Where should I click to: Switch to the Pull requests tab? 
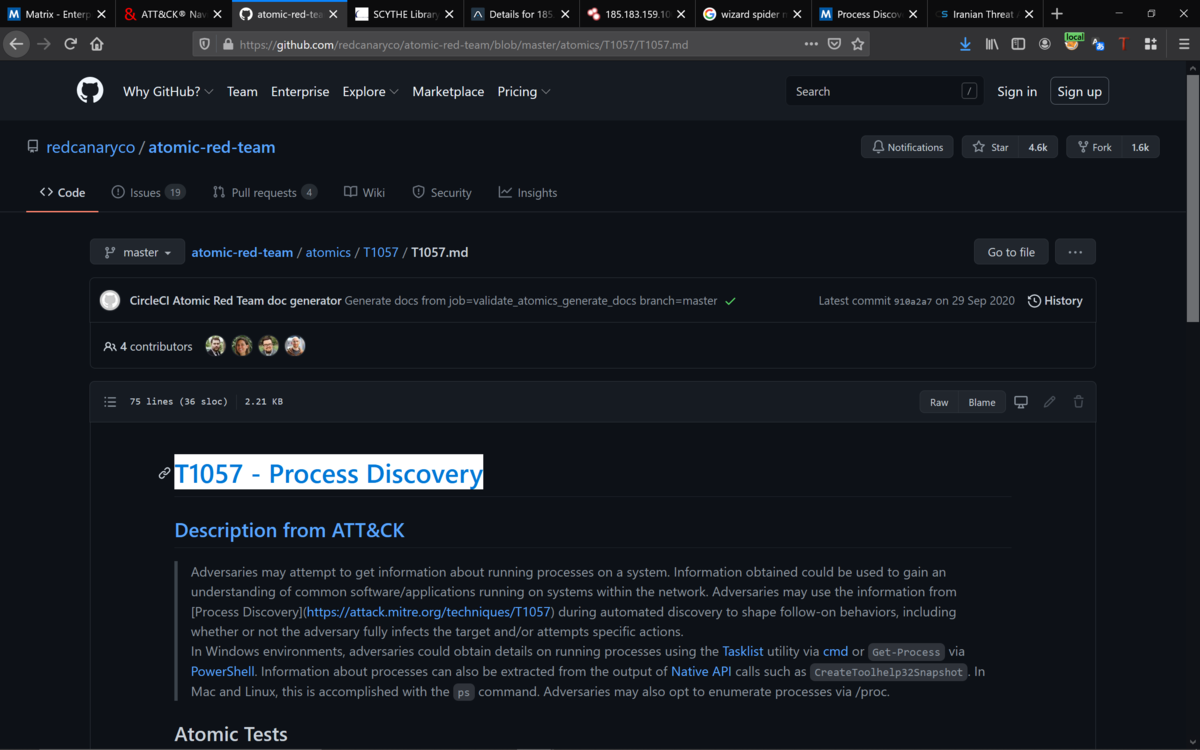264,192
